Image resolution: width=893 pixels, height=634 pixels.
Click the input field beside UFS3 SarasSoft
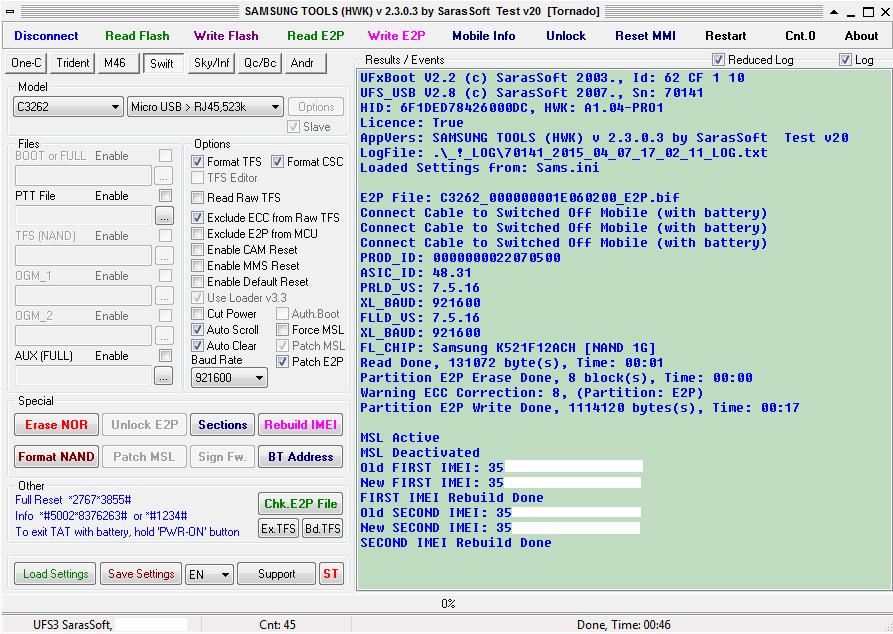pos(153,623)
